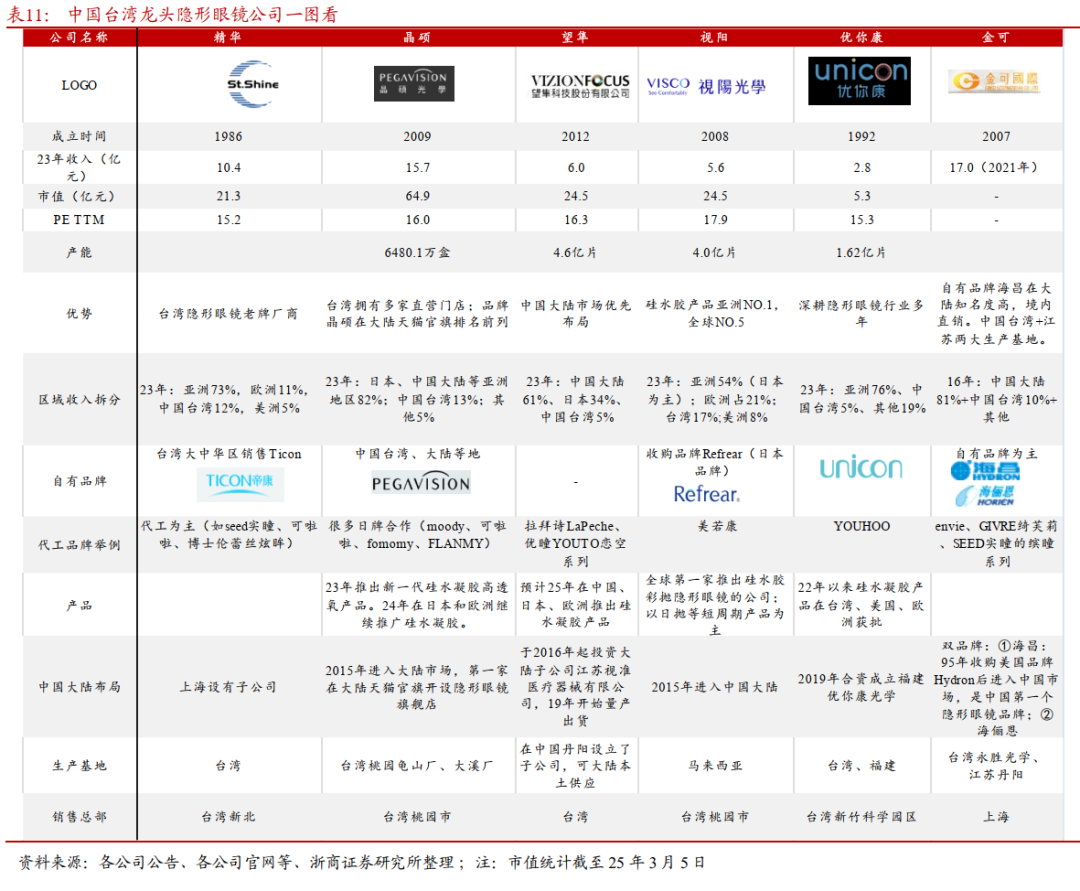Click the capacity value 4.6亿片
Image resolution: width=1080 pixels, height=891 pixels.
tap(575, 253)
